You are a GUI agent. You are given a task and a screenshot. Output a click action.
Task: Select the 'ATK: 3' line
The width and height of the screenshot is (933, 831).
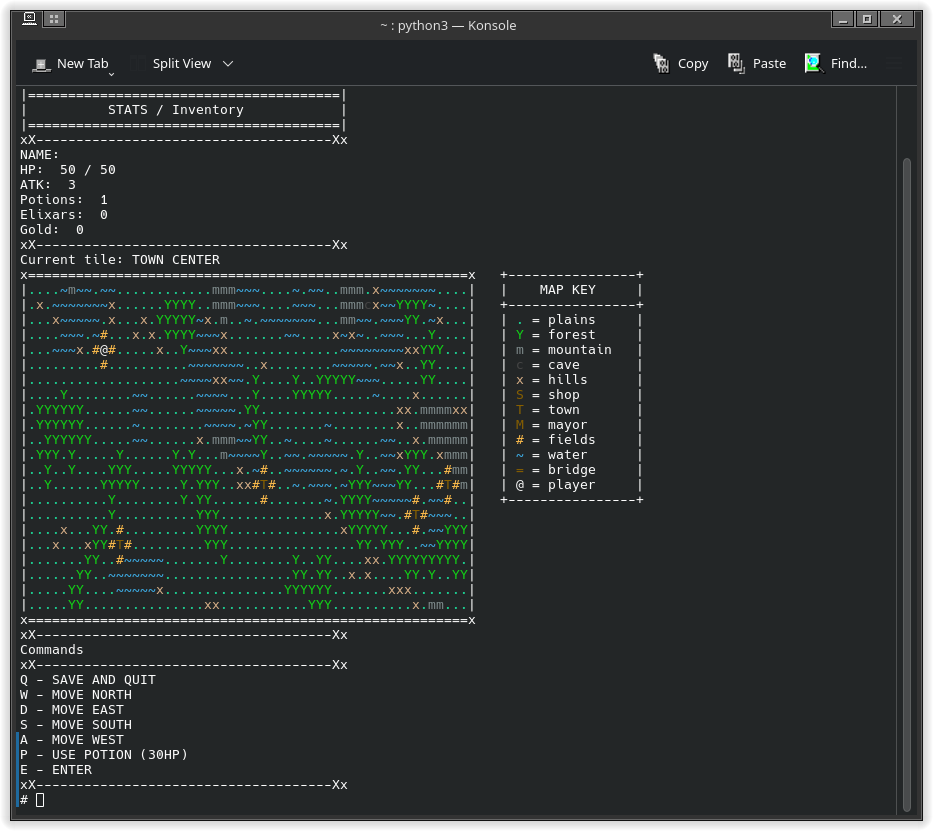click(48, 185)
